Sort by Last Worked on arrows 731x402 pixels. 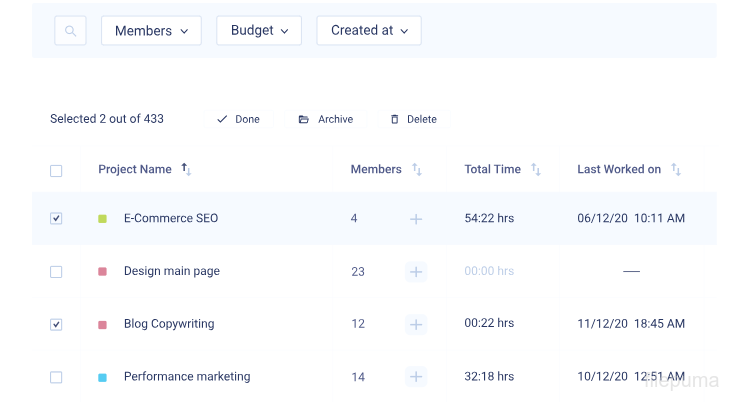point(676,170)
